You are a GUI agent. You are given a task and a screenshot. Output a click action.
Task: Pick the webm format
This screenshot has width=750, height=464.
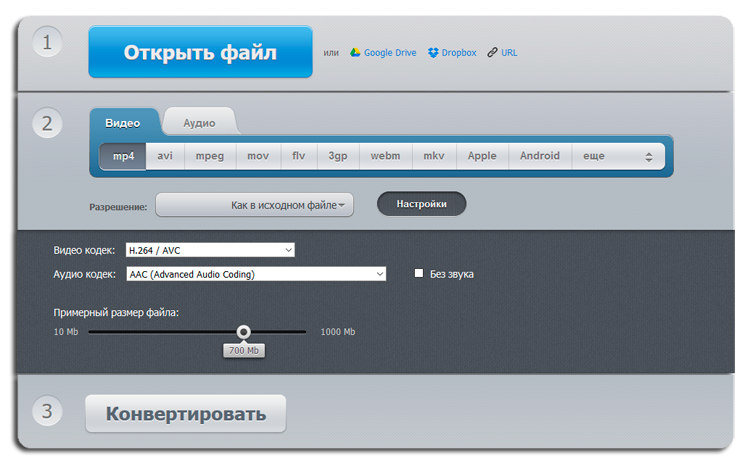385,157
